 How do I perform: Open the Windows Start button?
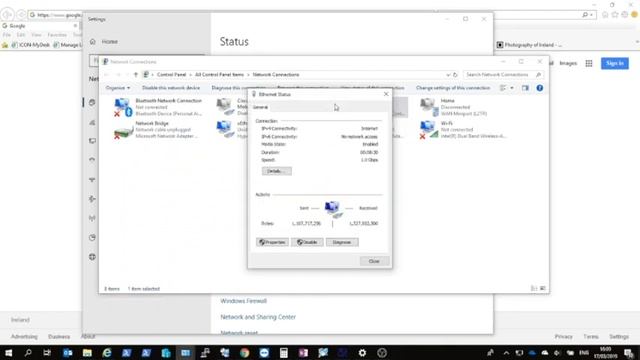(x=8, y=353)
